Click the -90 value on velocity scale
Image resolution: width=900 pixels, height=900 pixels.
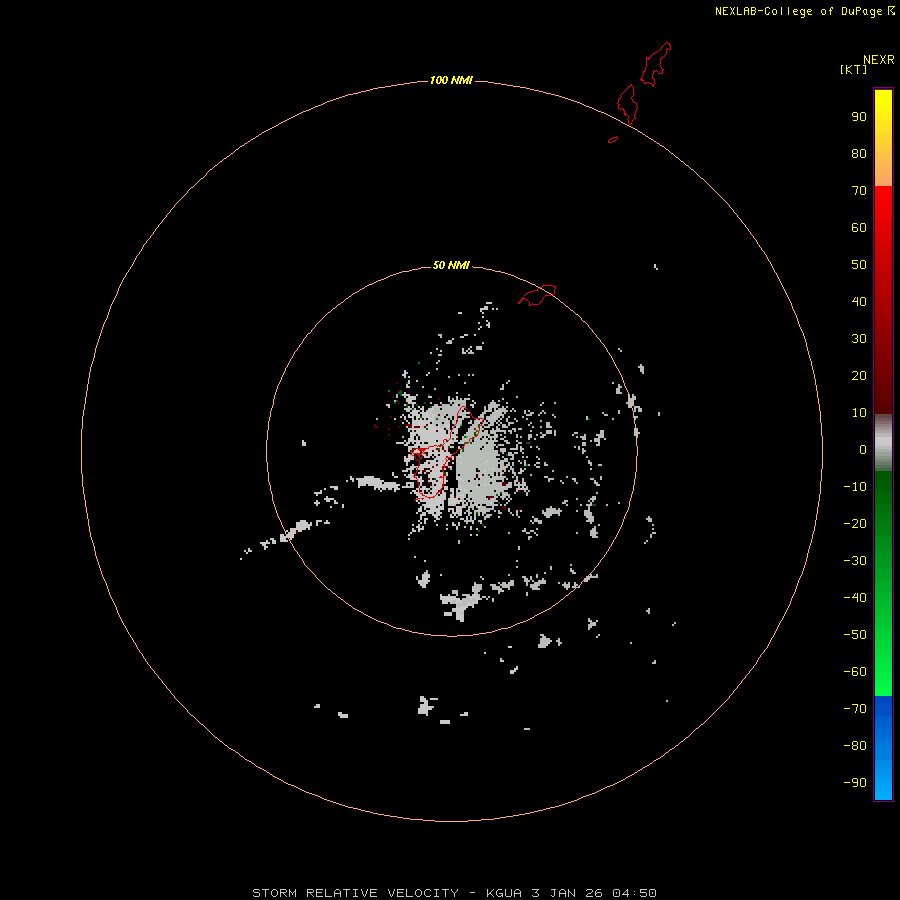tap(855, 783)
